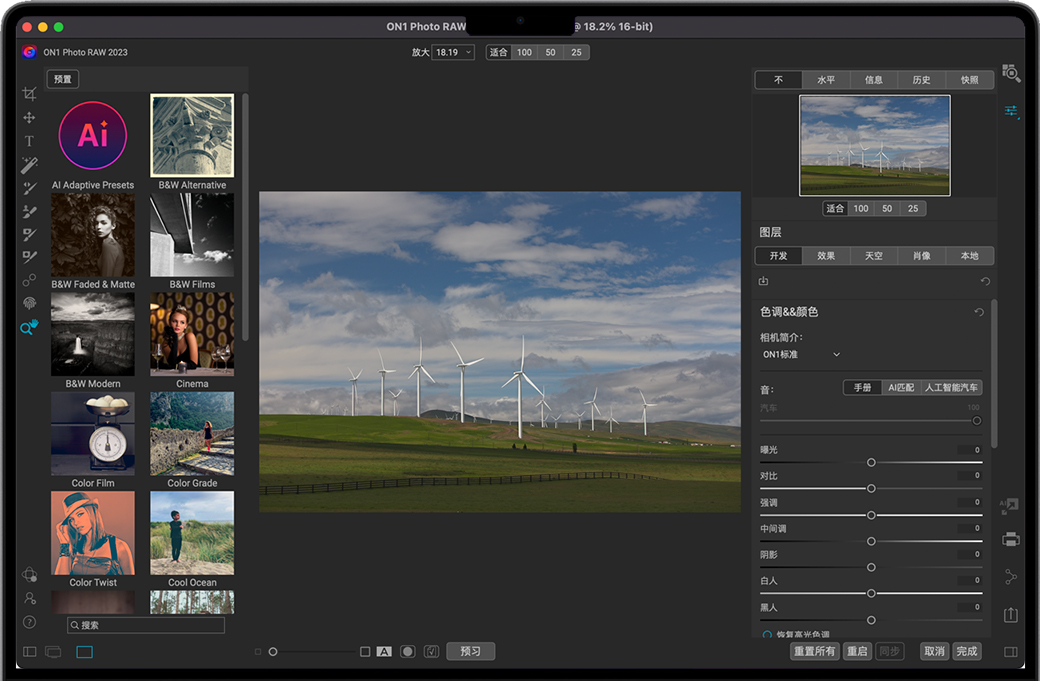The height and width of the screenshot is (681, 1040).
Task: Select the Move/Transform tool
Action: tap(29, 118)
